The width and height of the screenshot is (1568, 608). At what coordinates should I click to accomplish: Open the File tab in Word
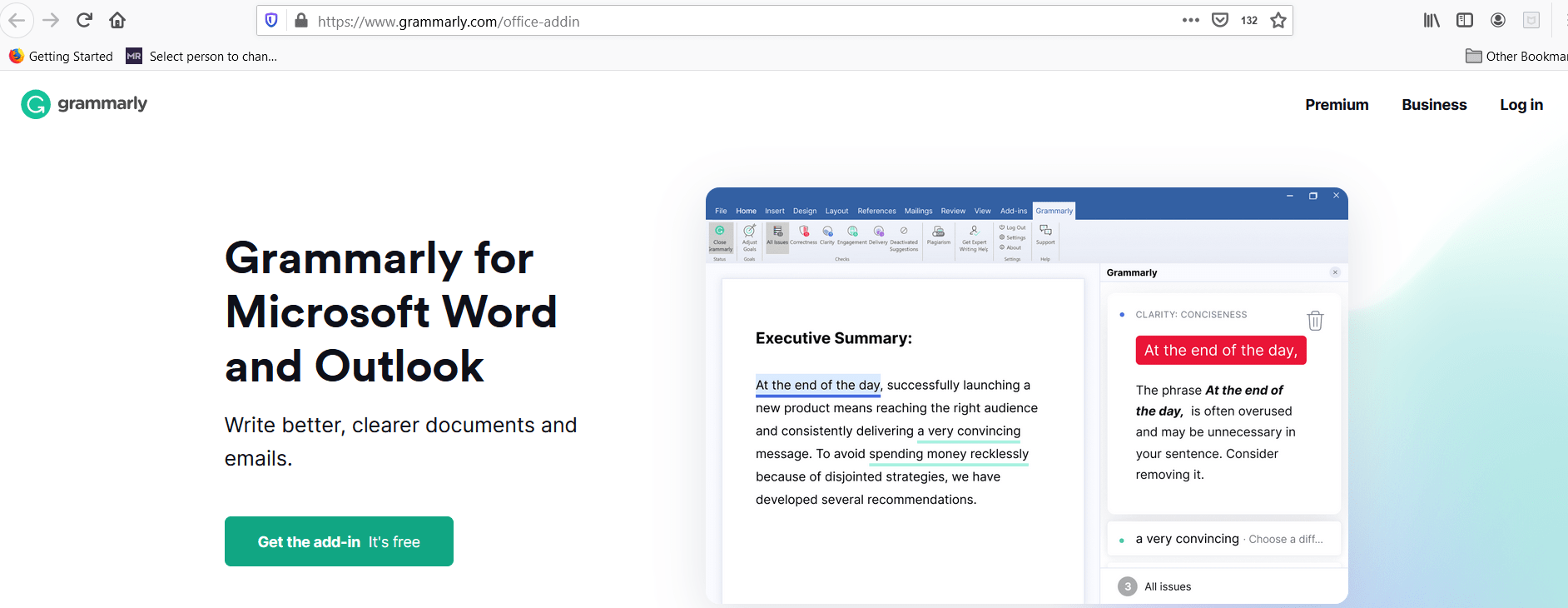click(721, 211)
